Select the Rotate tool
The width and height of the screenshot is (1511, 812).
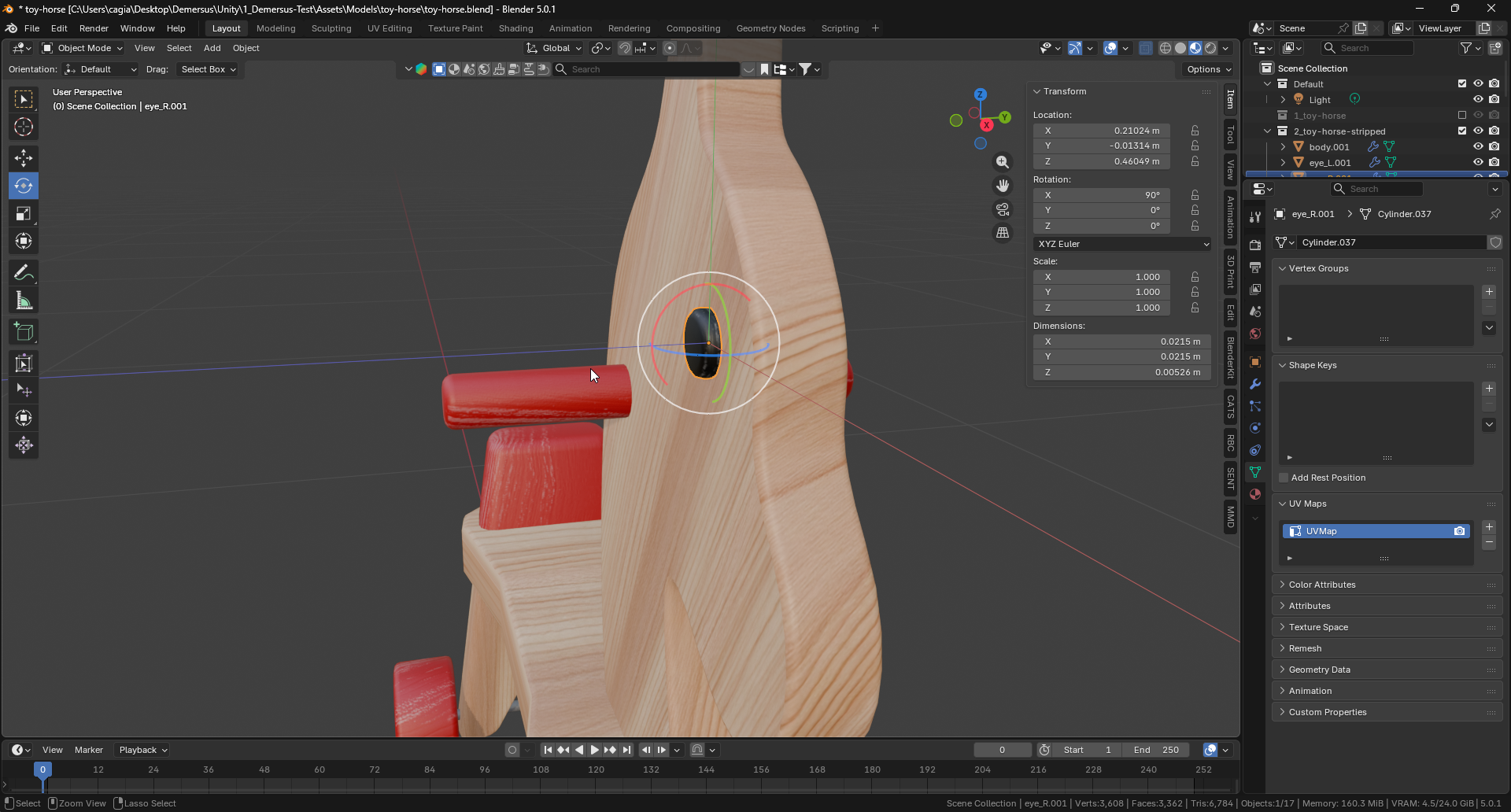click(x=24, y=186)
